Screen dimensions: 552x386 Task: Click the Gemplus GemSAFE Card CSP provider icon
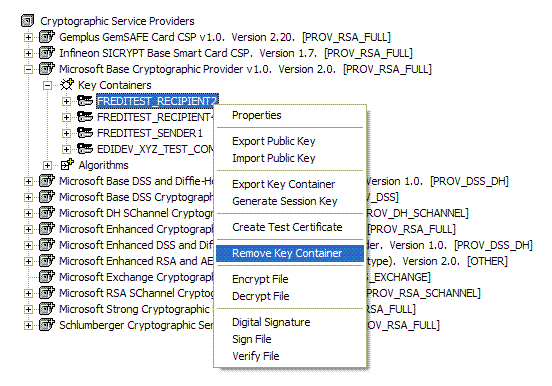(x=47, y=37)
